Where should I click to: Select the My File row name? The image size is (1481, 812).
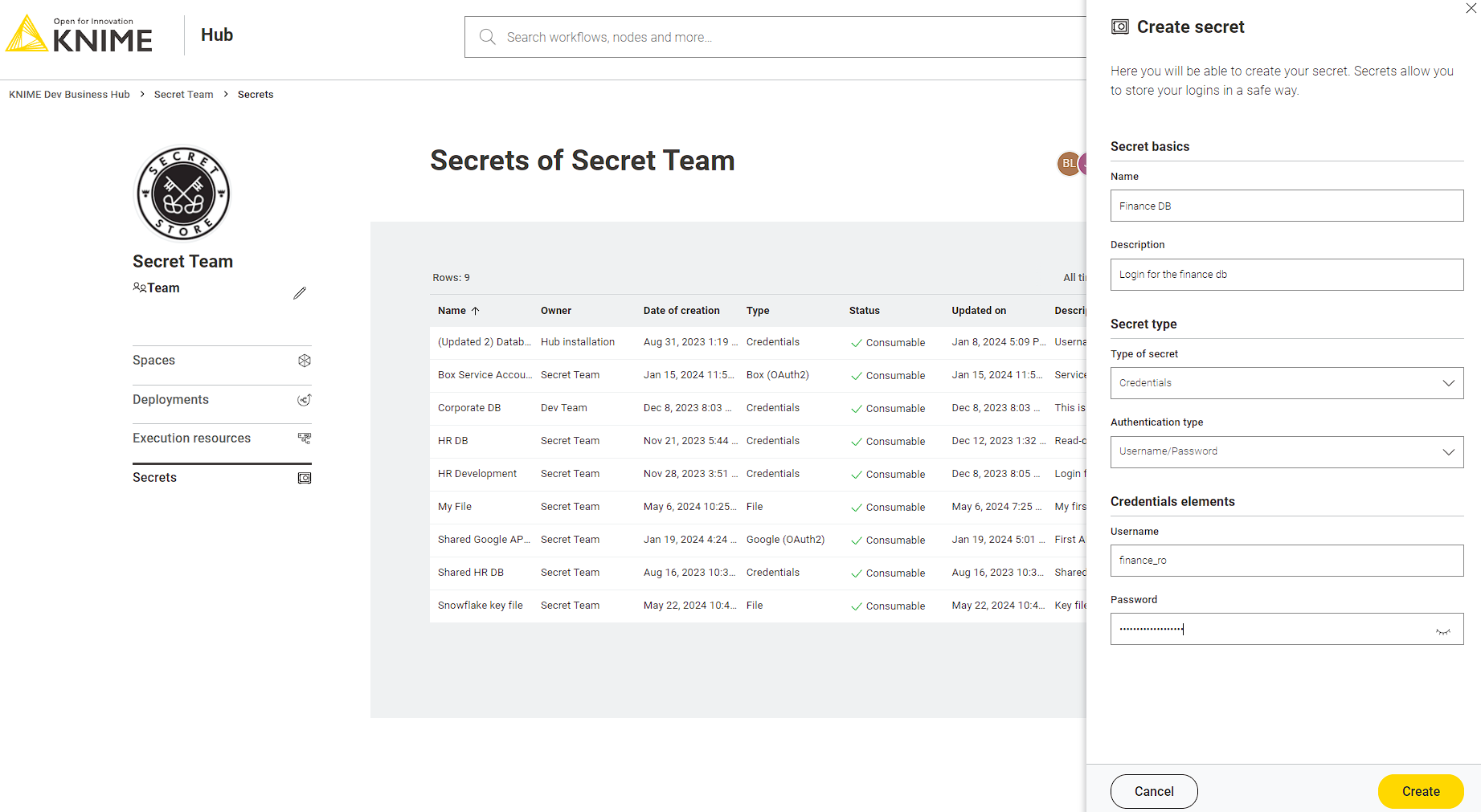455,507
